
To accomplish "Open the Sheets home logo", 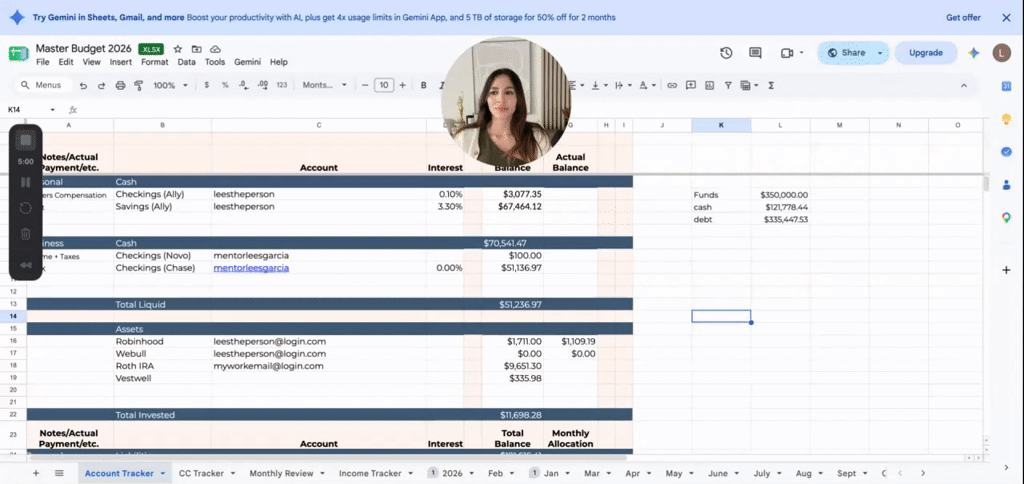I will click(x=18, y=54).
